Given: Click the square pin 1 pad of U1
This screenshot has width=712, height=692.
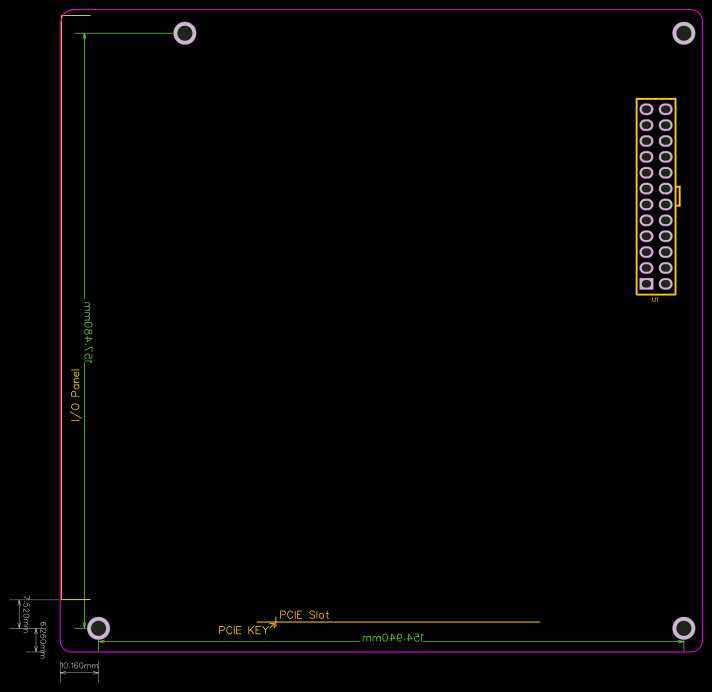Looking at the screenshot, I should pos(646,284).
